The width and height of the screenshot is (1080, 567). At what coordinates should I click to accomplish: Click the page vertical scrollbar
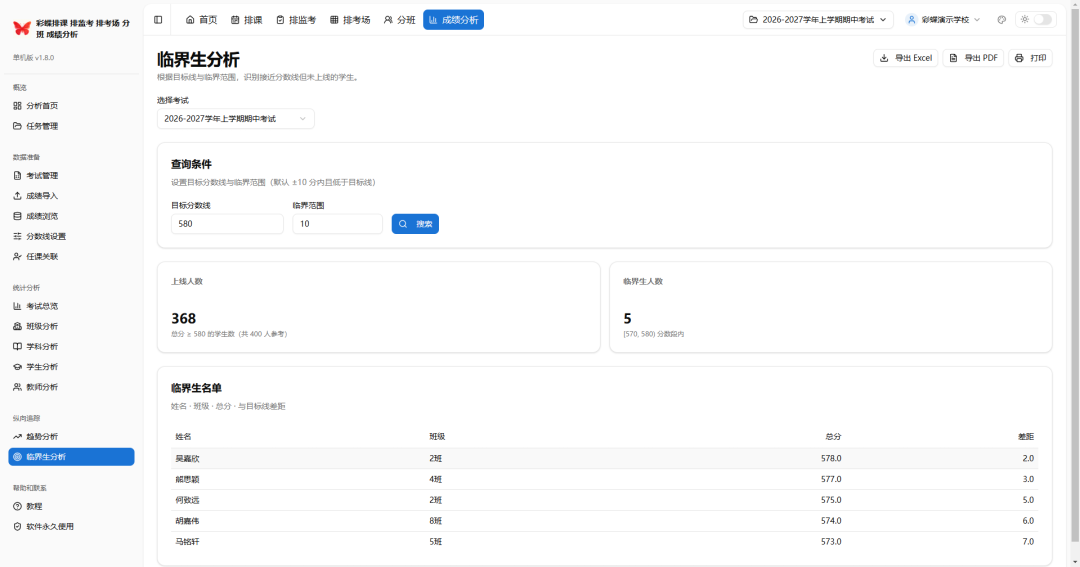point(1074,276)
